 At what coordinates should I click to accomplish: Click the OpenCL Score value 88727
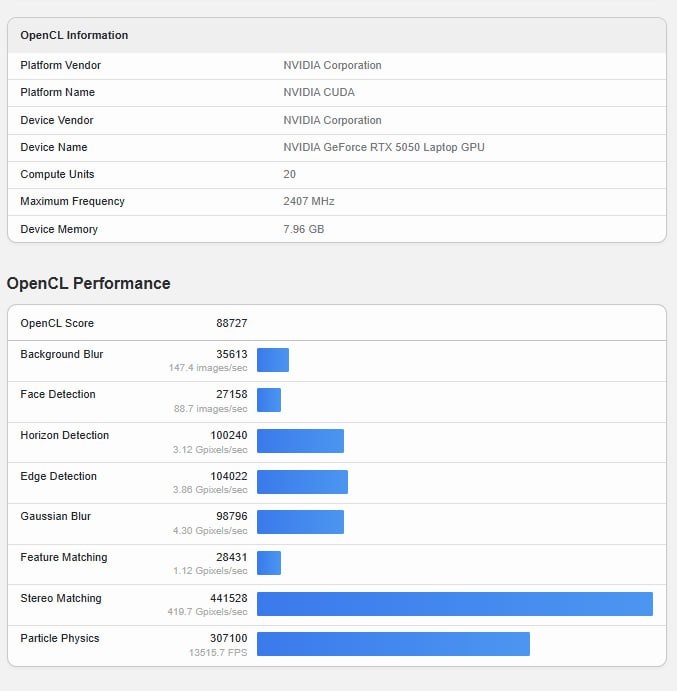click(231, 323)
